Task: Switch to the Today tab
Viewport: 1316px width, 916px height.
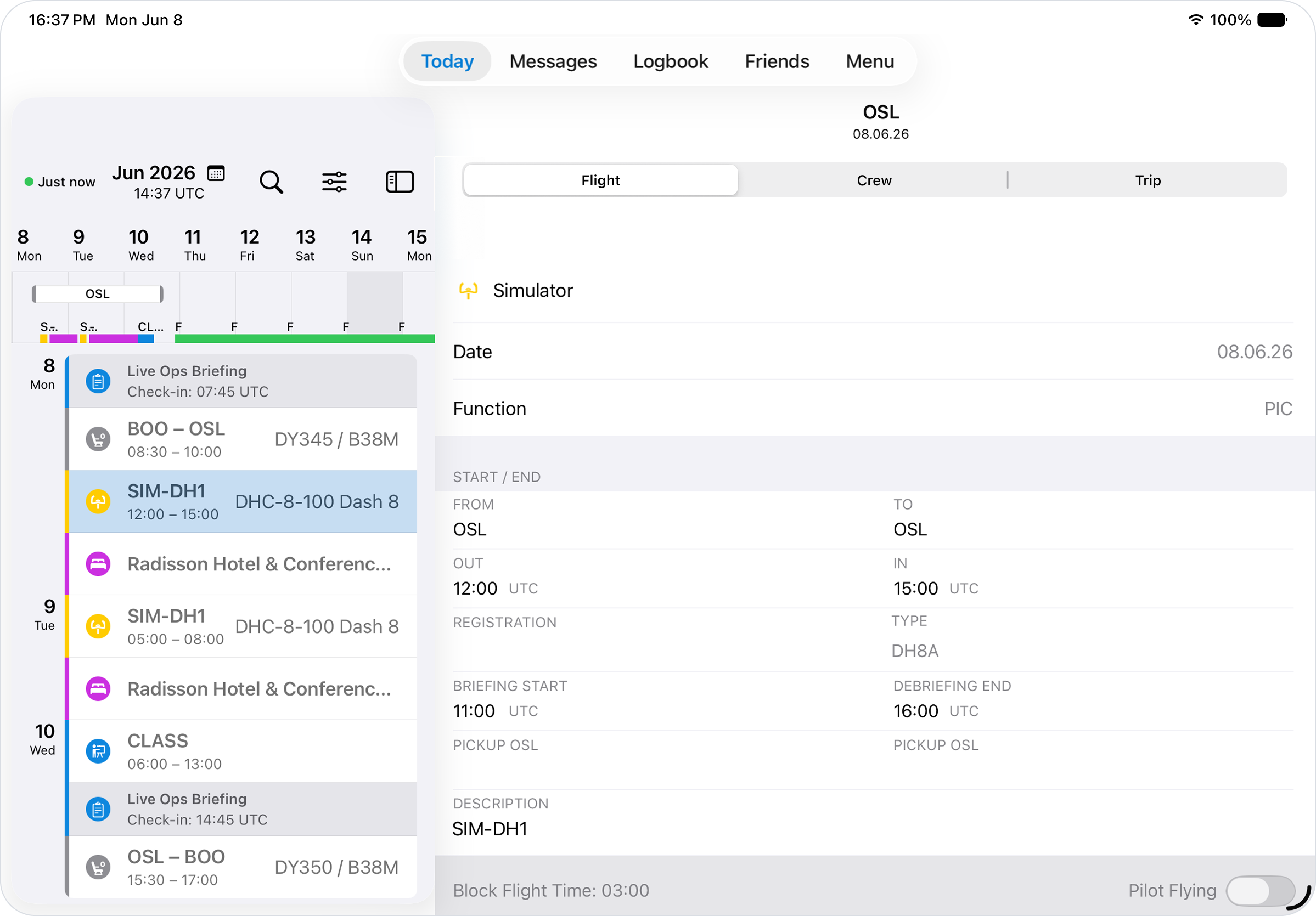Action: click(x=447, y=61)
